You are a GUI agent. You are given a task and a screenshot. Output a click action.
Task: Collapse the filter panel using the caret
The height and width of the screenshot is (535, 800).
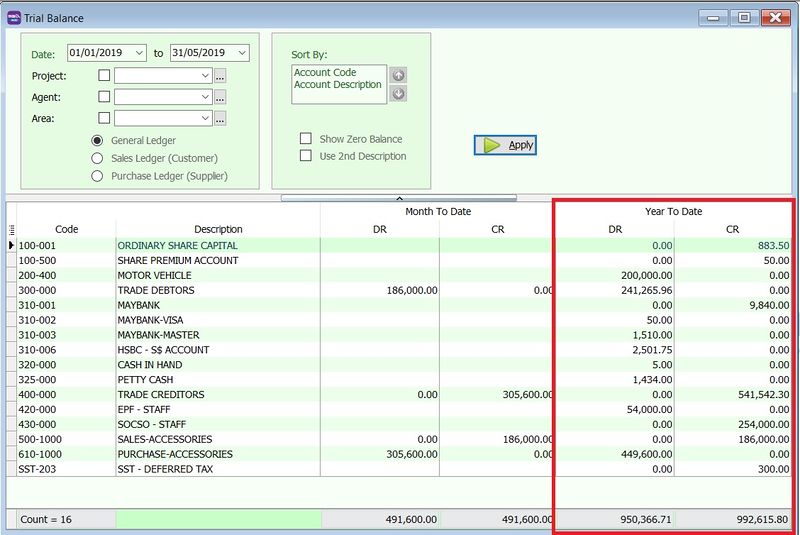point(399,198)
